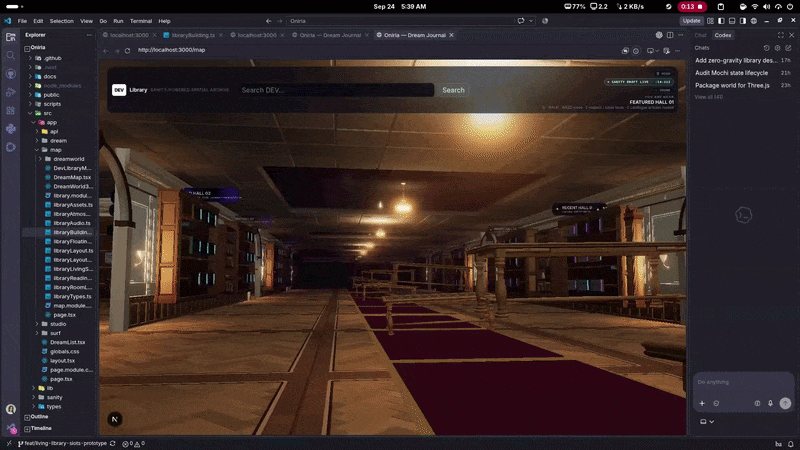Start a new chat with compose icon
The width and height of the screenshot is (800, 450).
coord(788,48)
